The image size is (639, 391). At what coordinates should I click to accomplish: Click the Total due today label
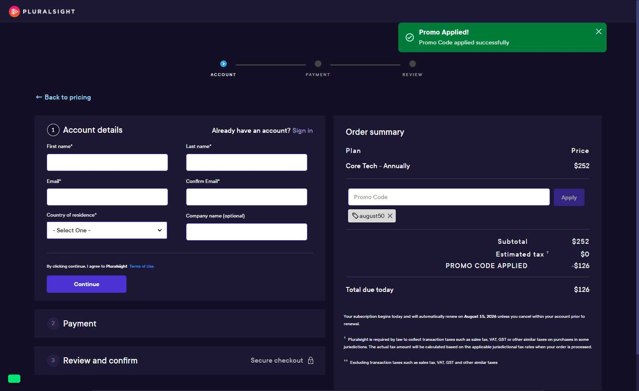click(x=370, y=289)
